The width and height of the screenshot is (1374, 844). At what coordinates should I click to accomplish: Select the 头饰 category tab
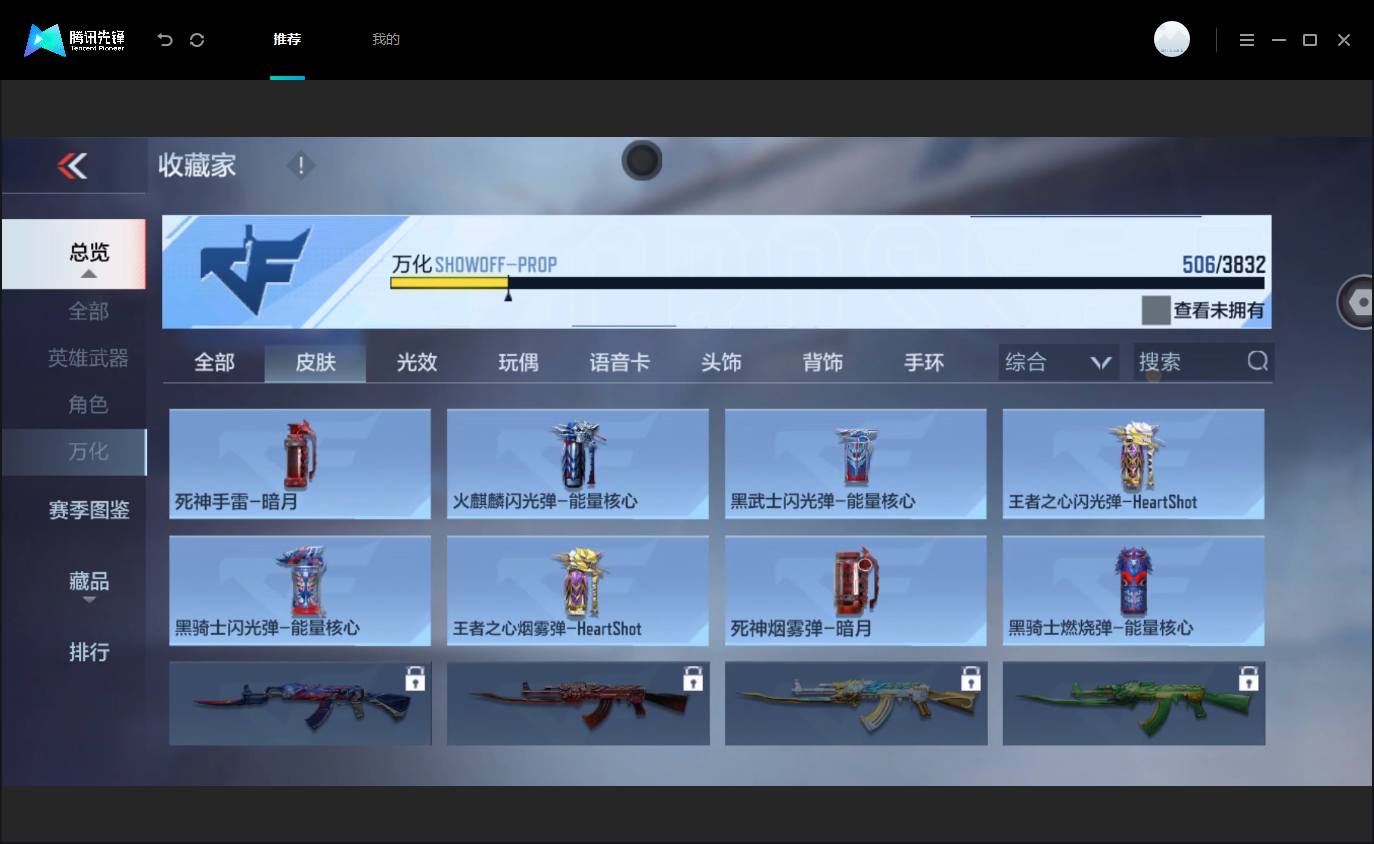[x=721, y=362]
